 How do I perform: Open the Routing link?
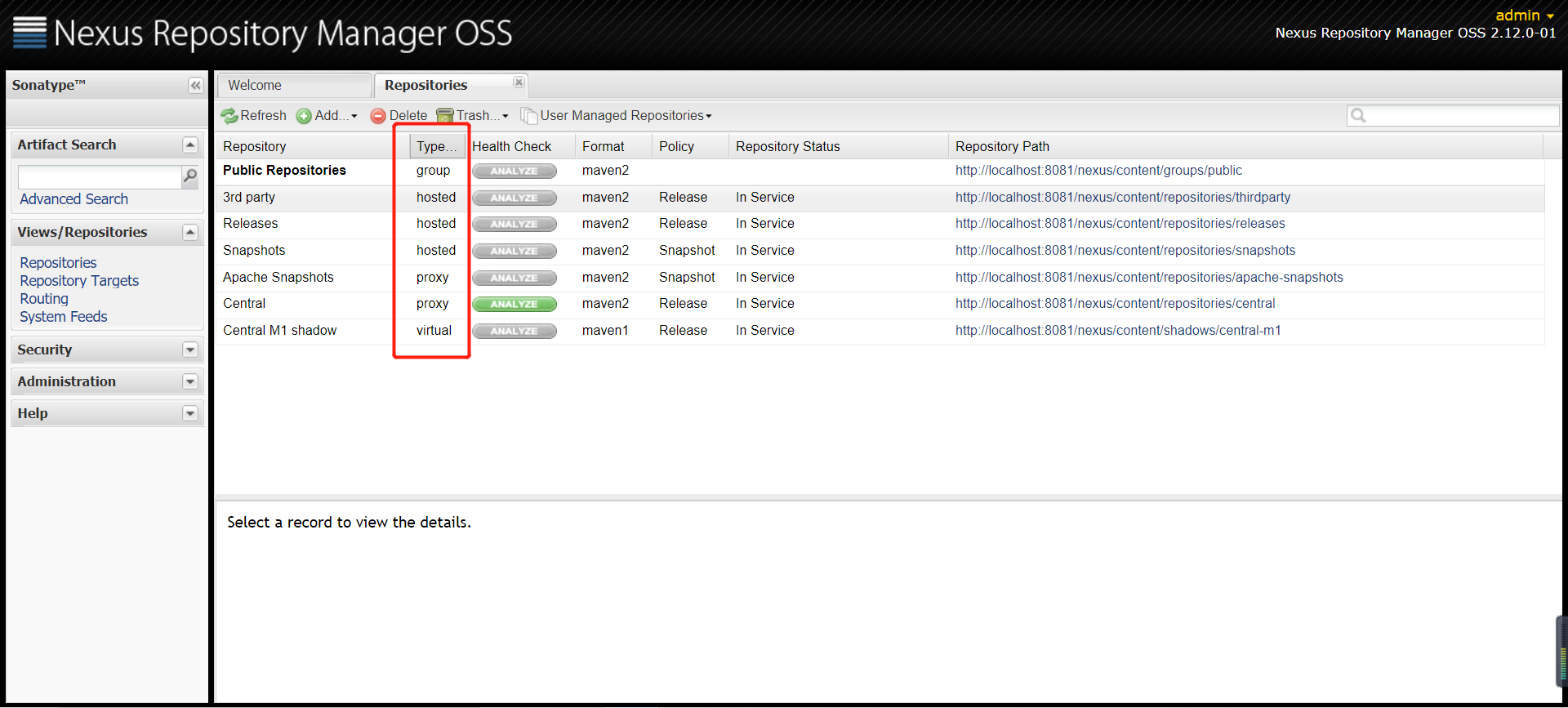[44, 299]
